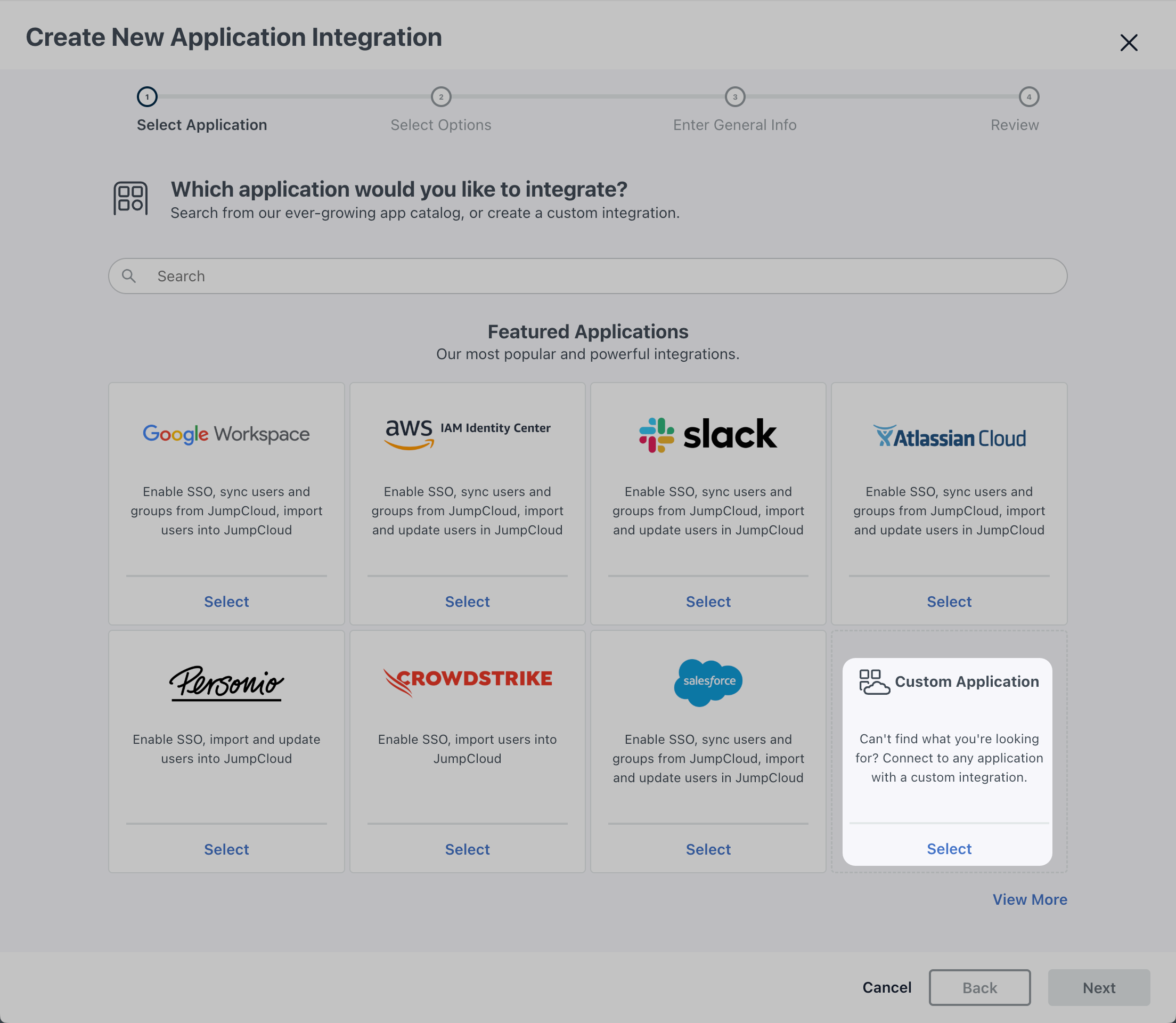The height and width of the screenshot is (1023, 1176).
Task: Select AWS IAM Identity Center integration
Action: pyautogui.click(x=467, y=602)
